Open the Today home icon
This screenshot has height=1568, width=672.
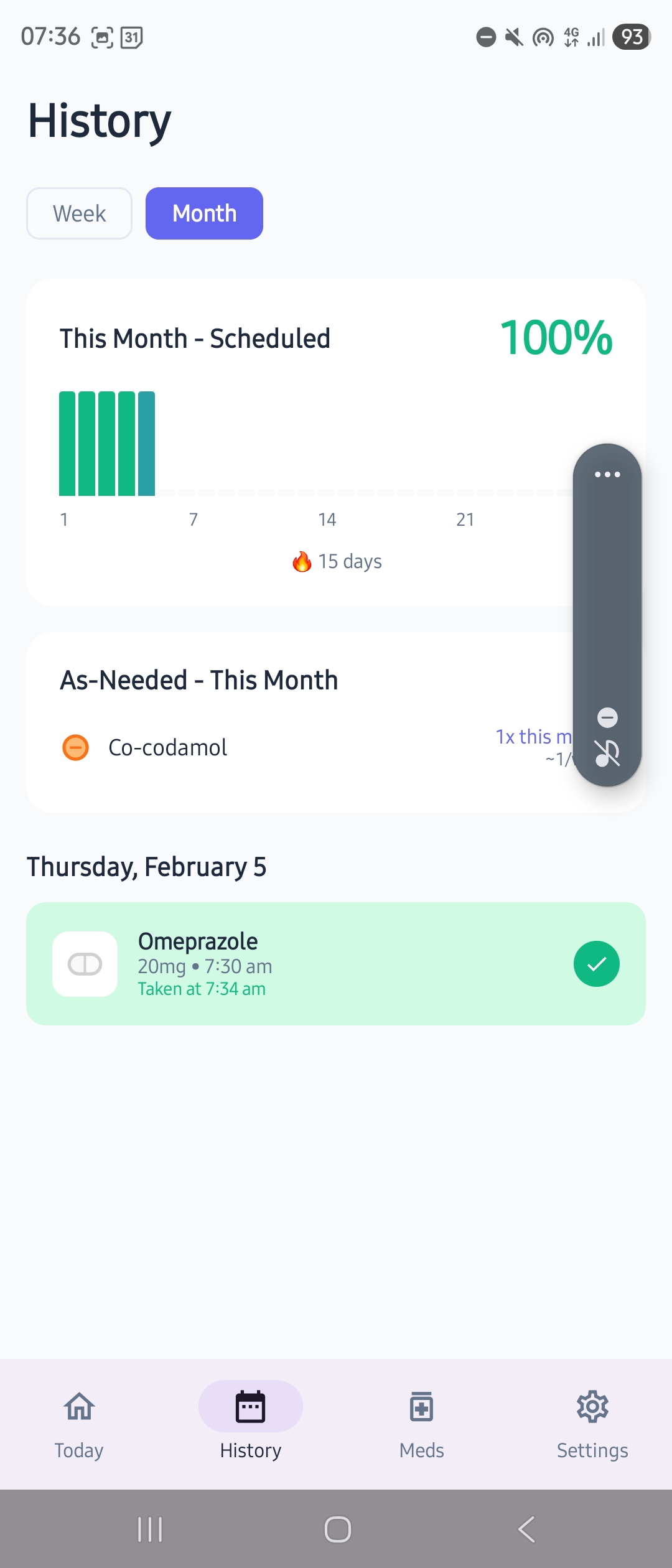pos(78,1406)
